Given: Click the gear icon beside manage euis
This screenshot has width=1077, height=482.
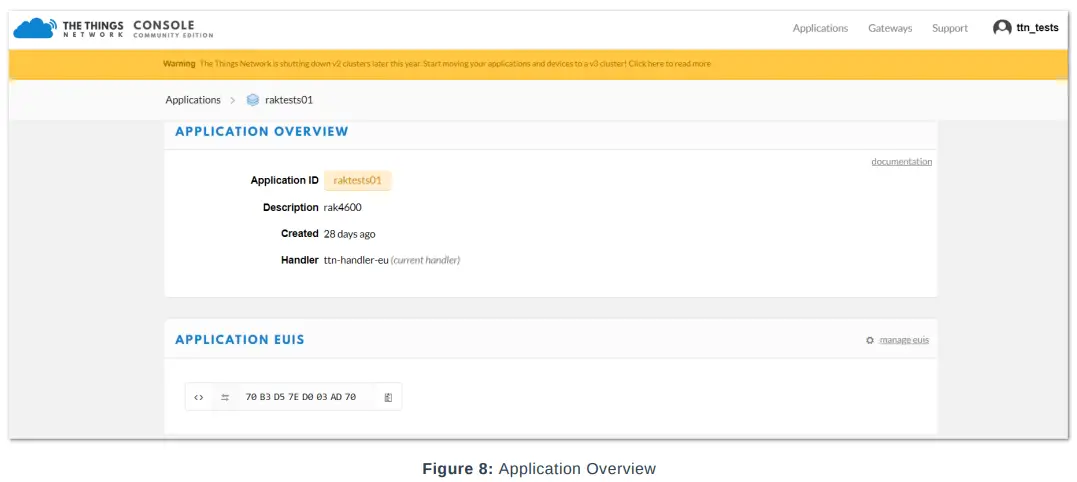Looking at the screenshot, I should [x=870, y=341].
